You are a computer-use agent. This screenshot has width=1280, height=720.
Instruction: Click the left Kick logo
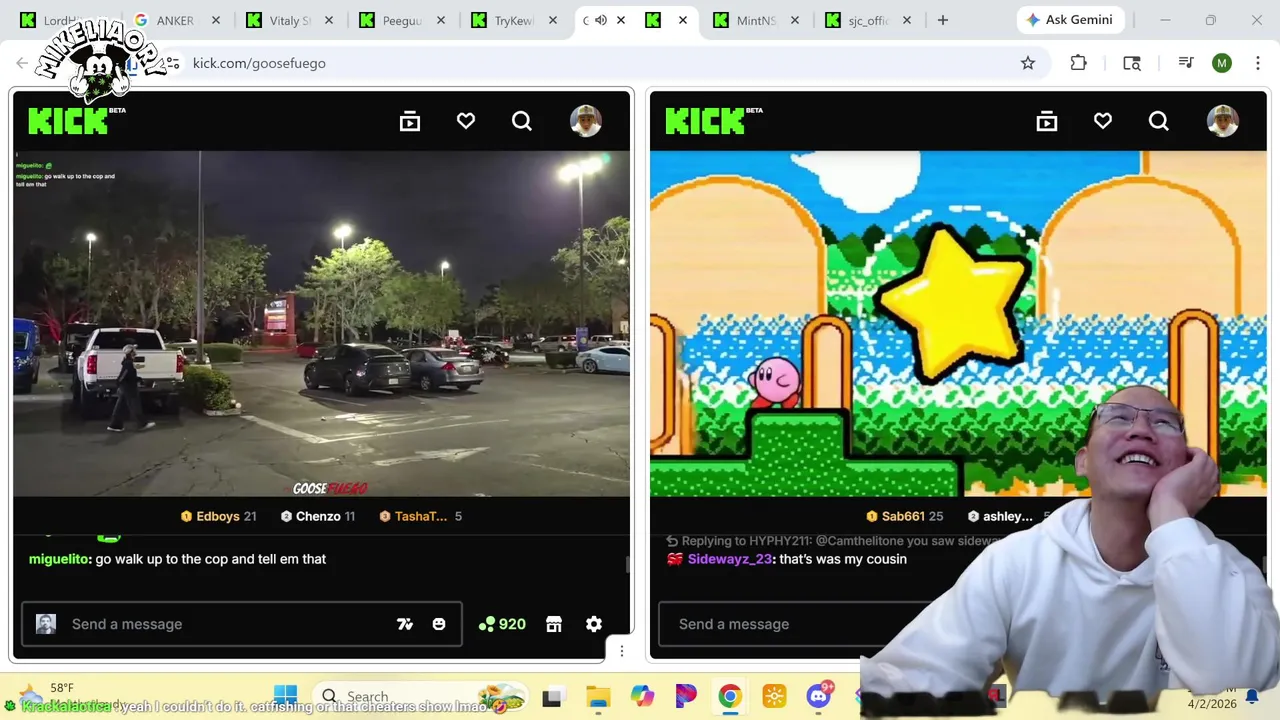(x=76, y=120)
